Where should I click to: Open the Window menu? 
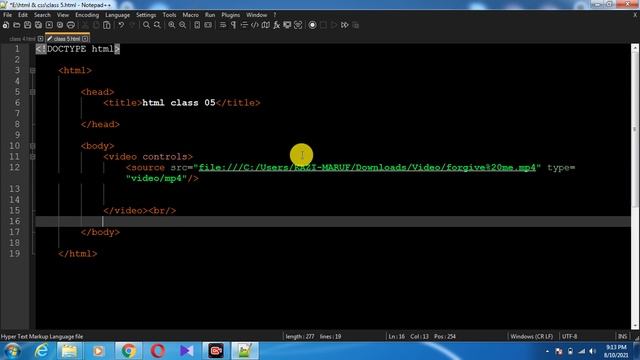(x=256, y=15)
